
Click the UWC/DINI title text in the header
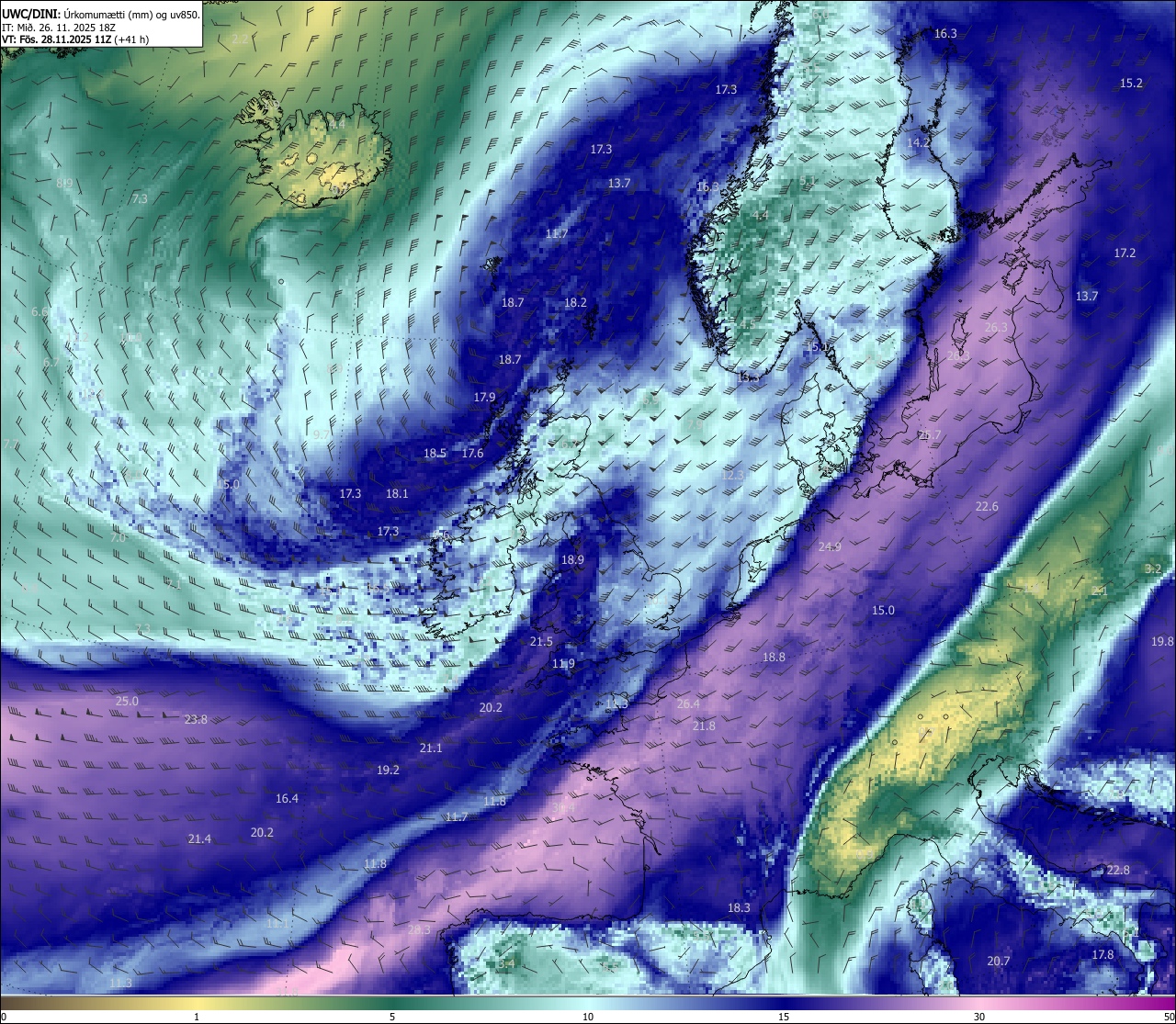(x=30, y=14)
